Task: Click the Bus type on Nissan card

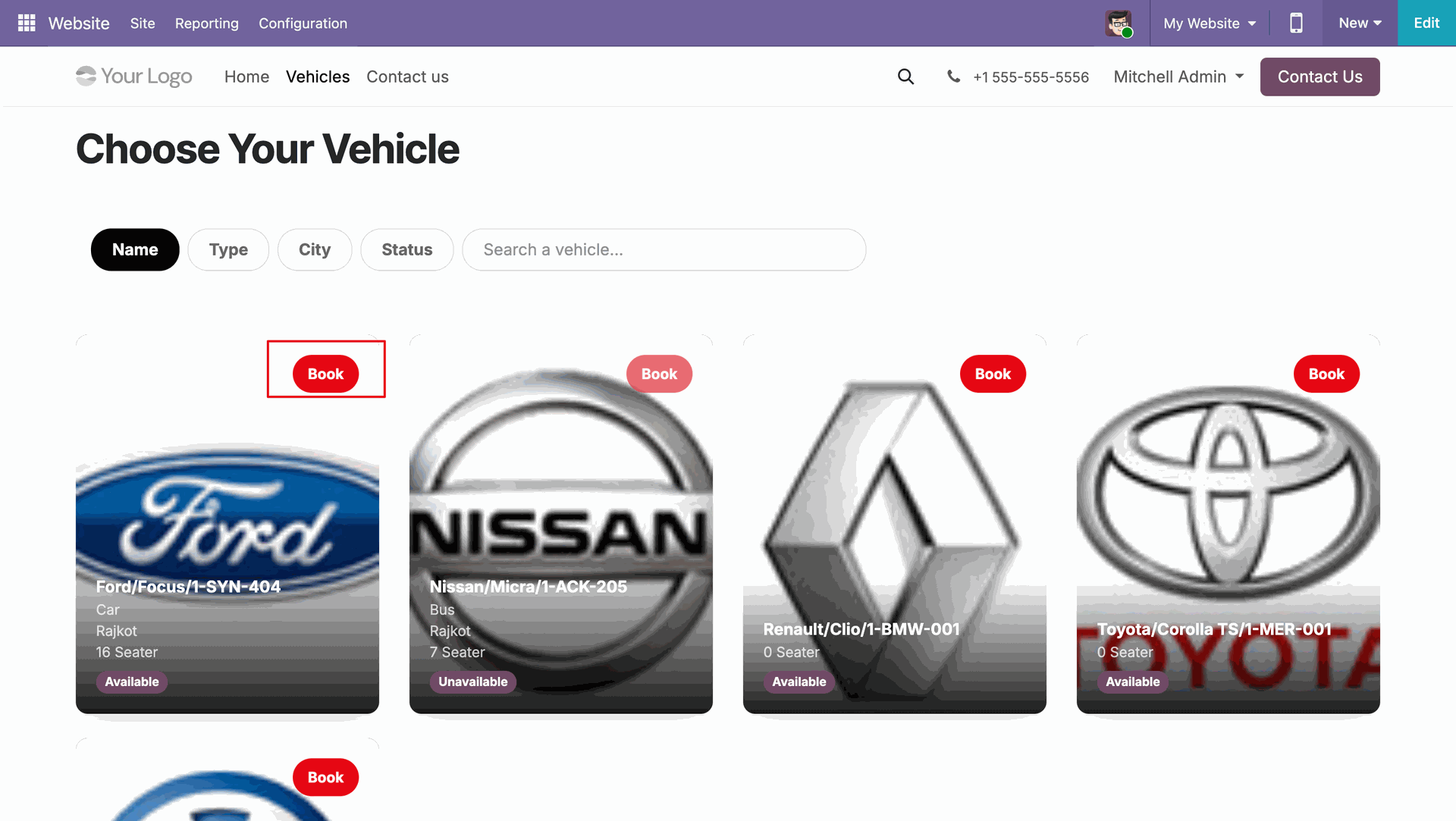Action: point(442,609)
